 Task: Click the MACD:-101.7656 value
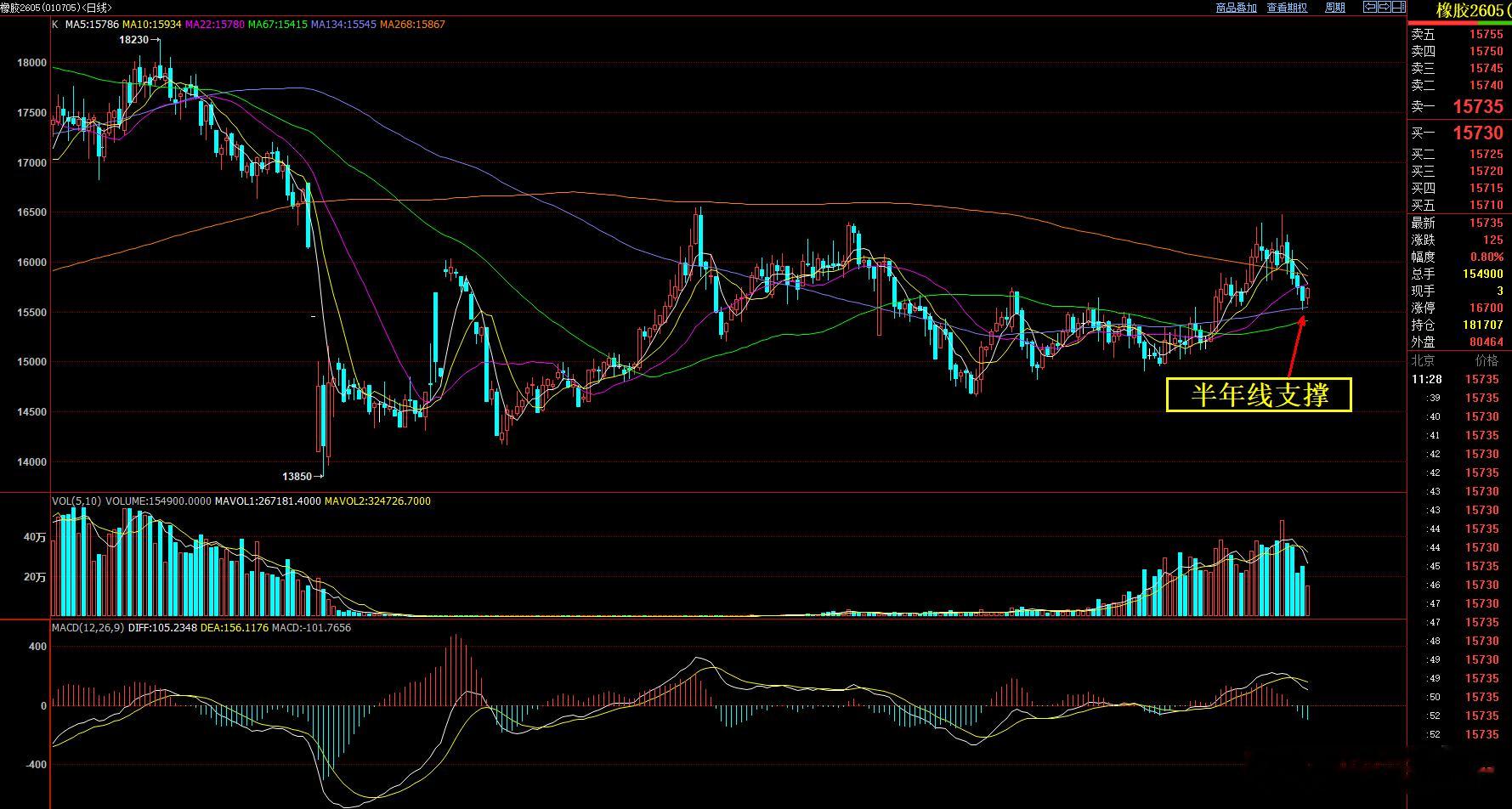(x=312, y=628)
